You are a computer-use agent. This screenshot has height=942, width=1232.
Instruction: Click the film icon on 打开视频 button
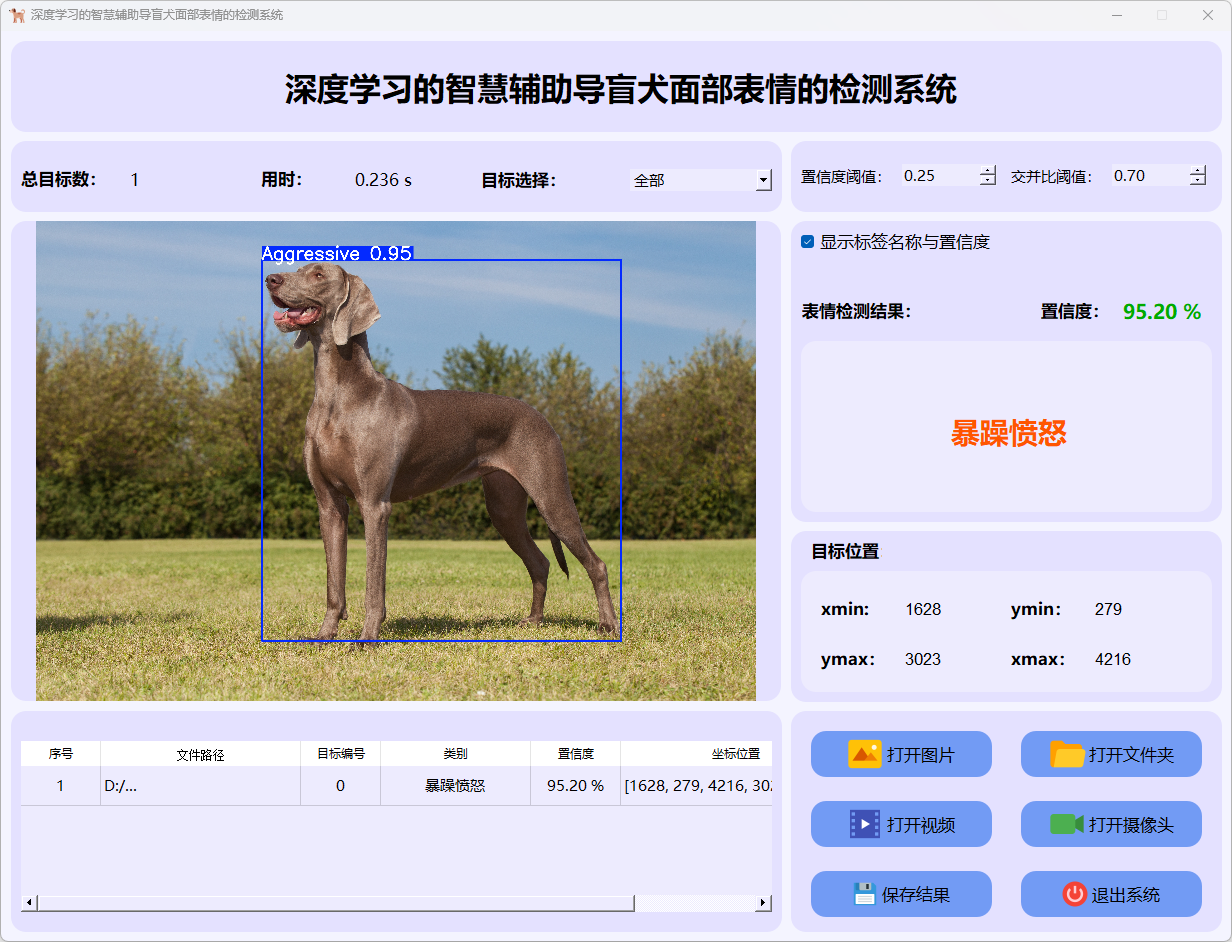864,824
